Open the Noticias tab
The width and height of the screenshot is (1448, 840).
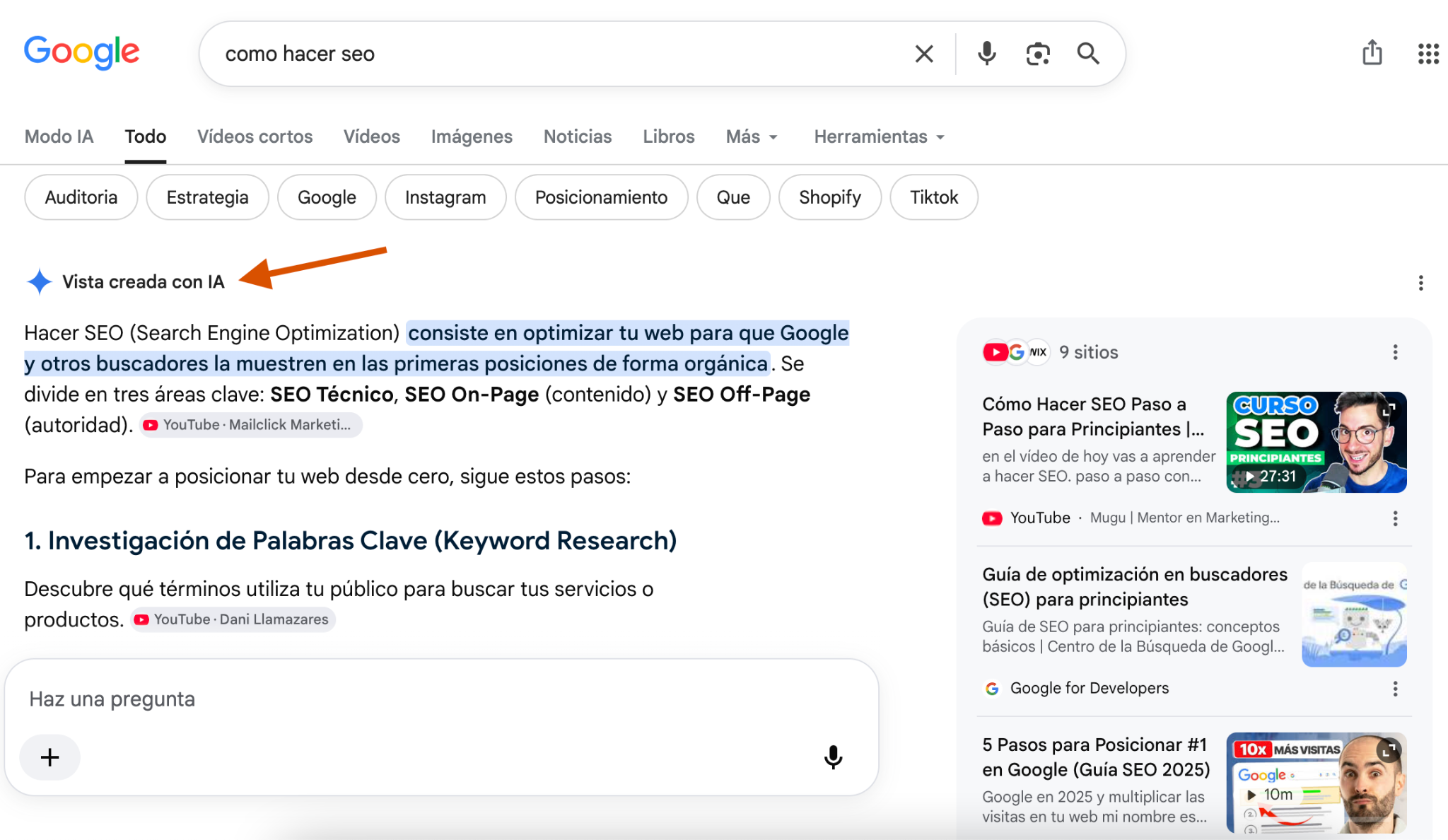(x=578, y=136)
